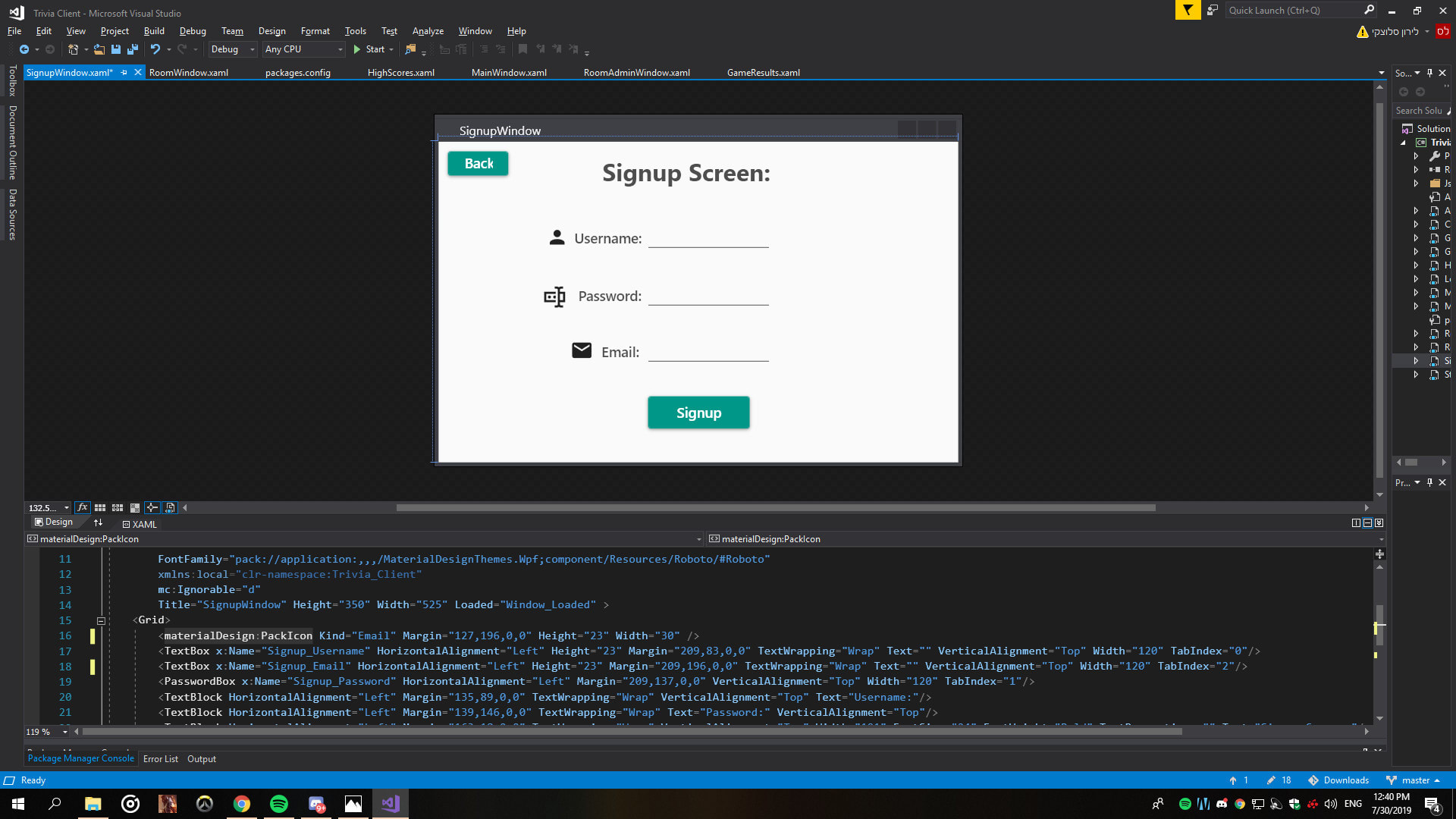Launch Google Chrome from the taskbar

tap(242, 803)
